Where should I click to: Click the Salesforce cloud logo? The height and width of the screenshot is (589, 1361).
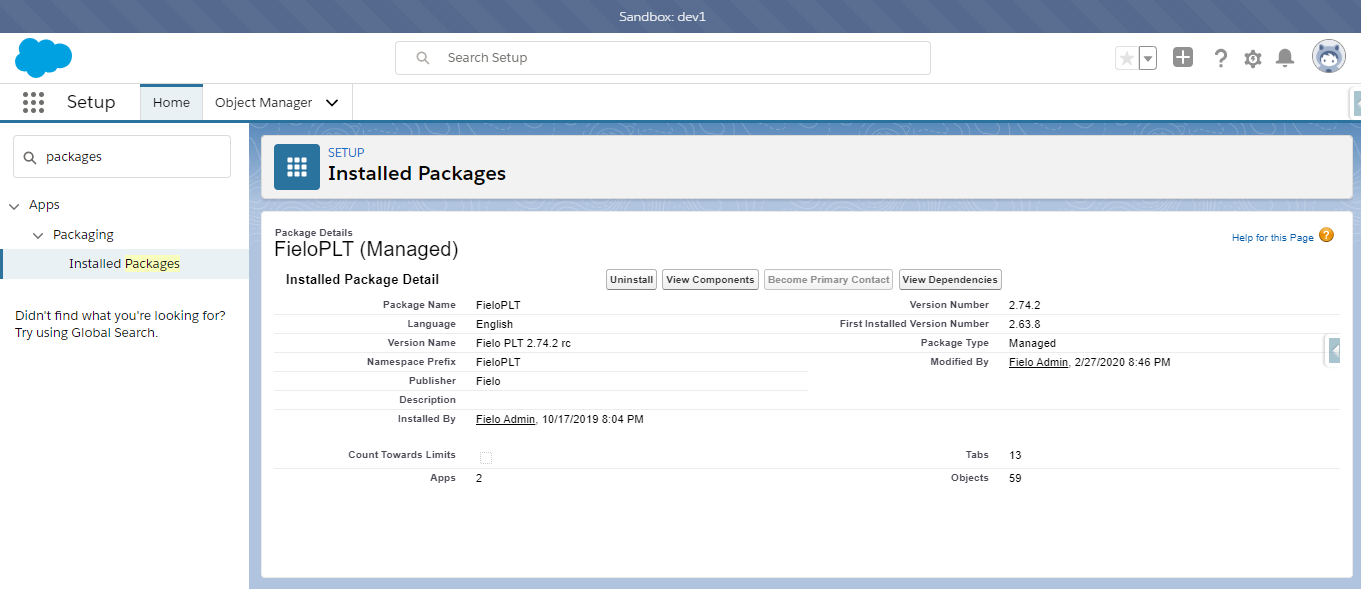[x=43, y=57]
